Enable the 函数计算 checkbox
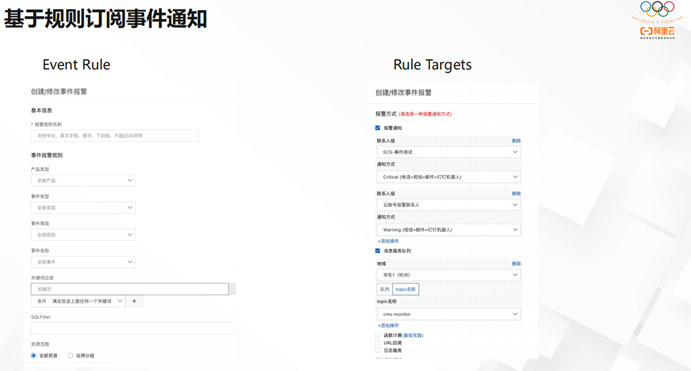 pos(378,335)
